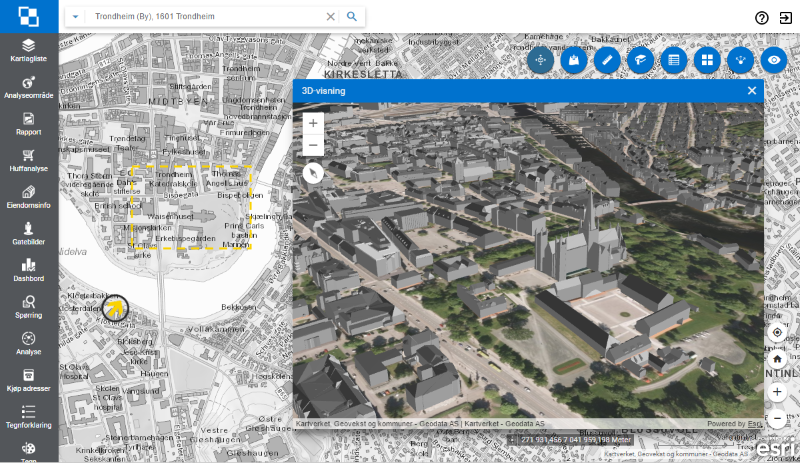Select the Rapport menu item

coord(29,122)
